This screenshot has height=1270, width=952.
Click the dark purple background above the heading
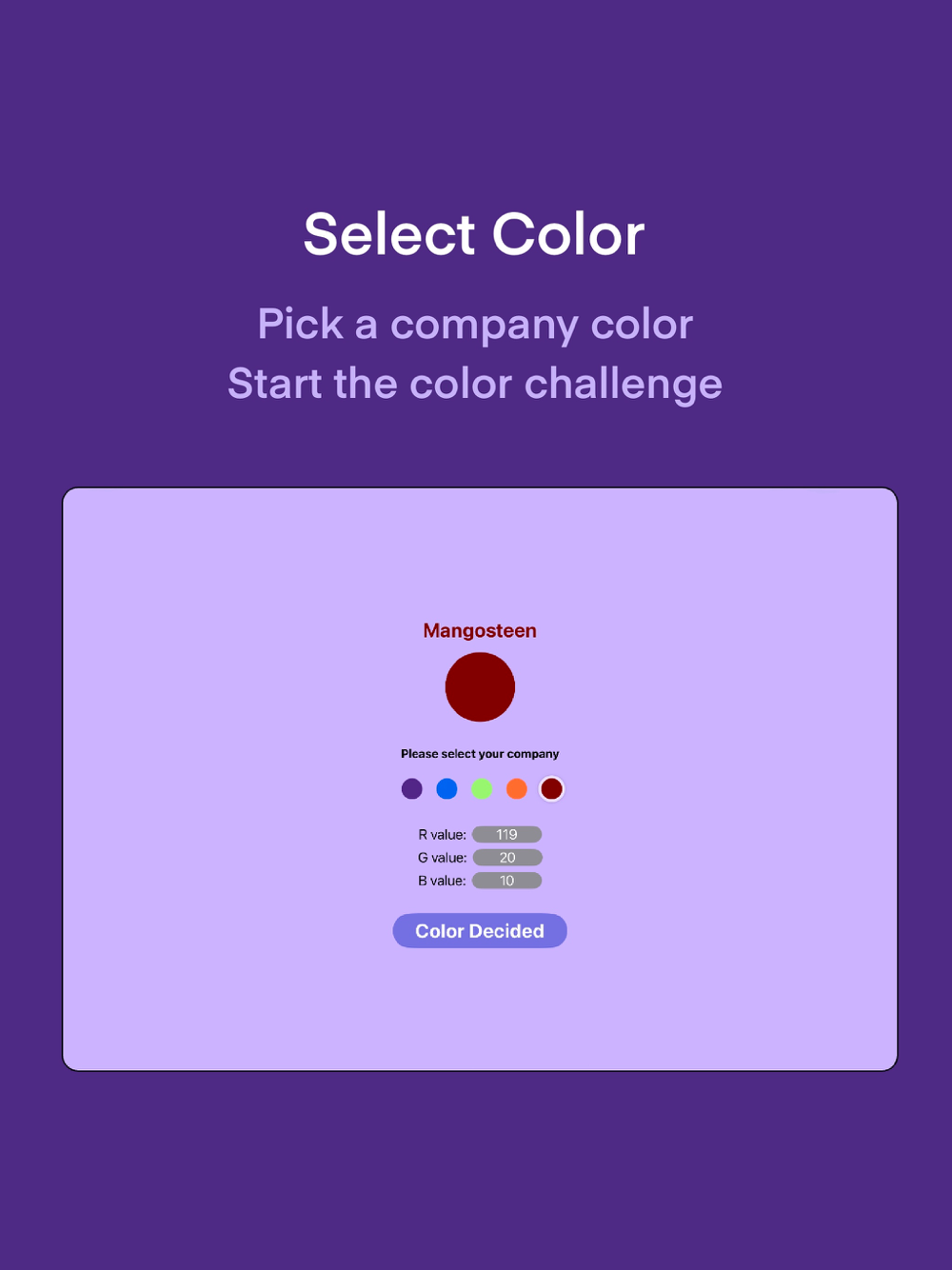tap(476, 95)
